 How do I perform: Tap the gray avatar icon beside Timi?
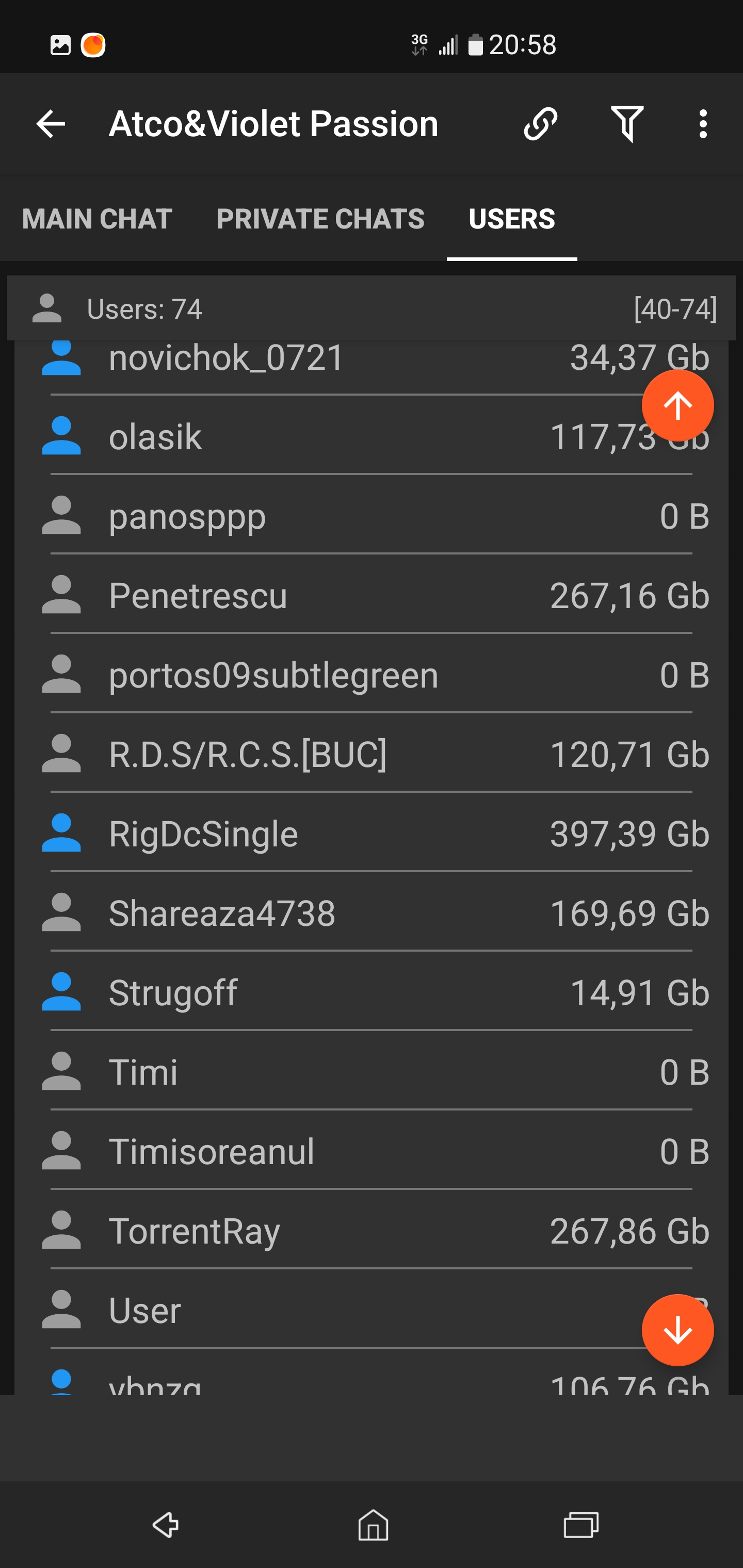61,1071
